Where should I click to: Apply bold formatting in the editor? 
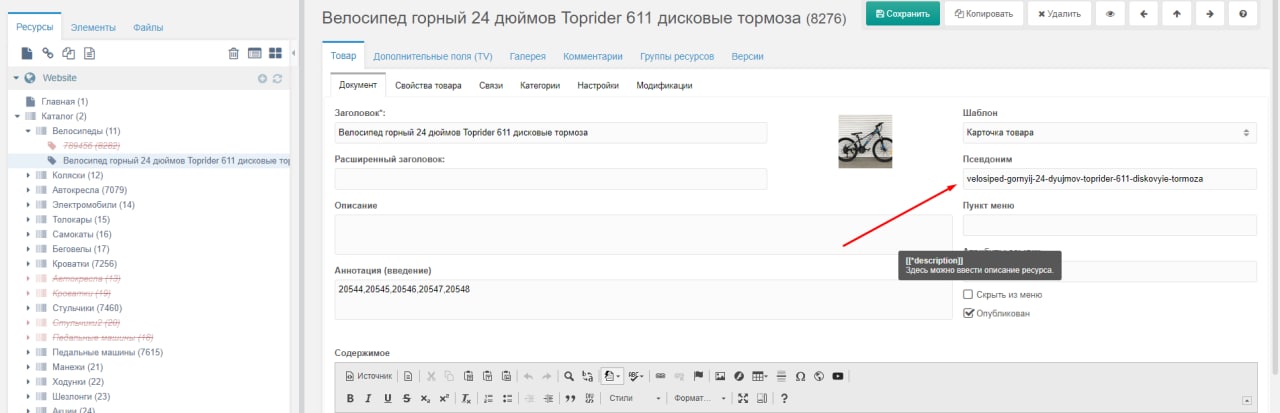coord(350,398)
